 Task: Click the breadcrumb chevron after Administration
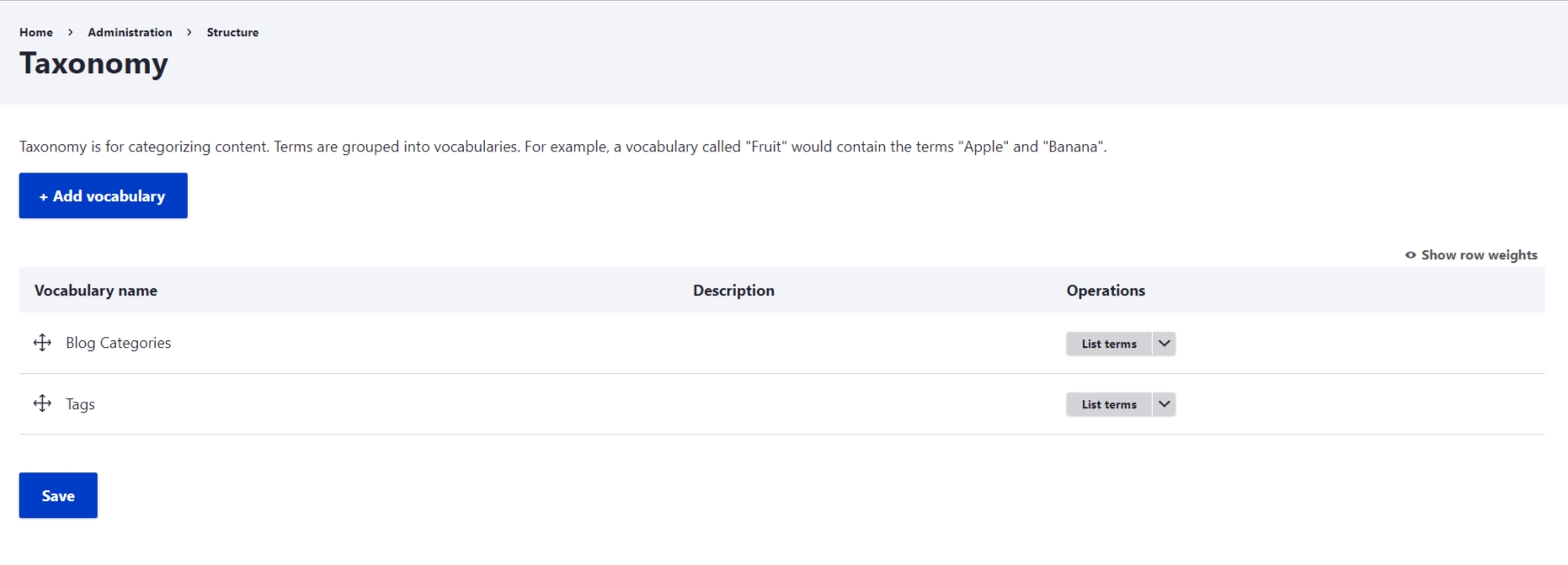coord(189,33)
